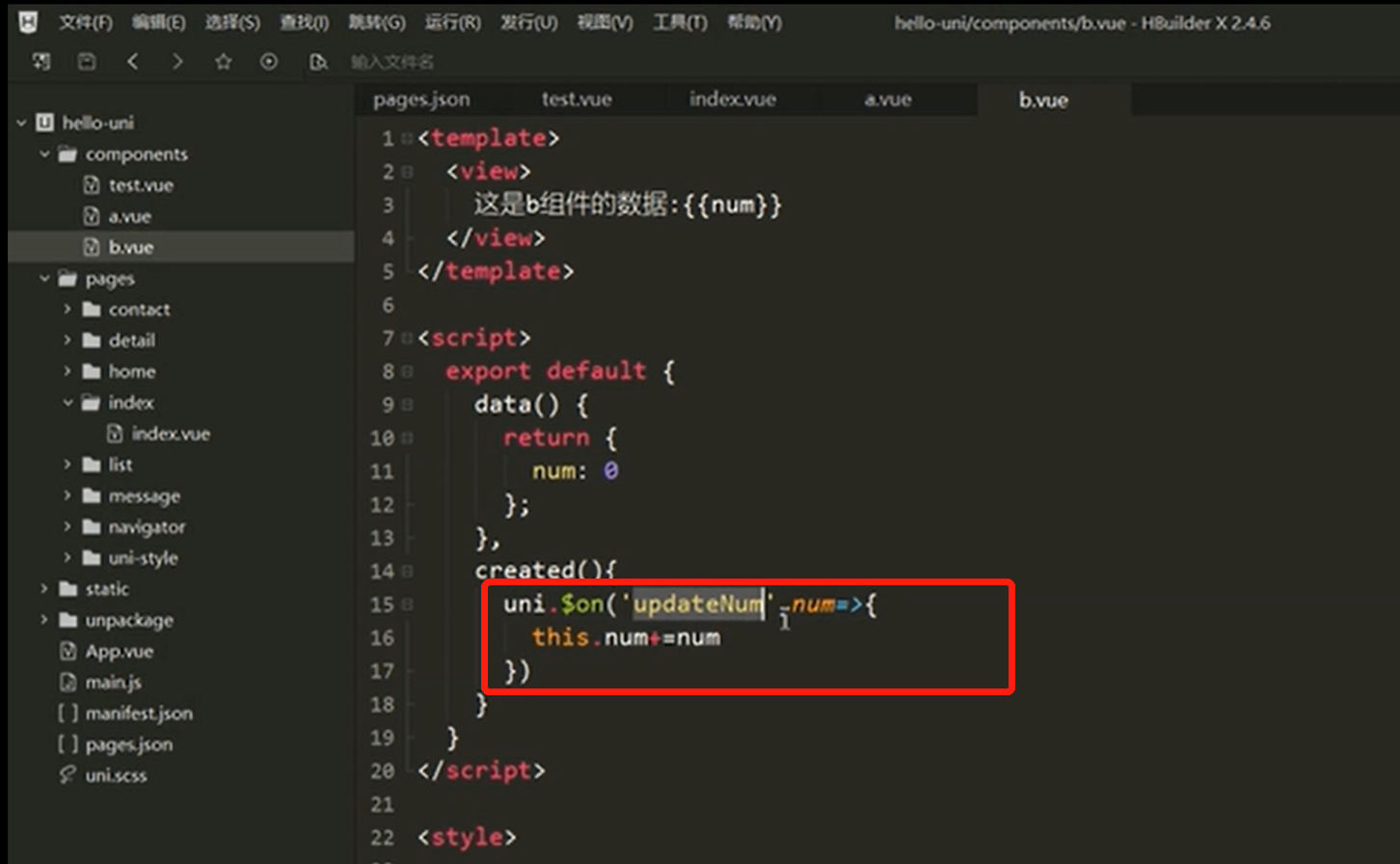Open a.vue in the project tree
Image resolution: width=1400 pixels, height=864 pixels.
coord(129,216)
